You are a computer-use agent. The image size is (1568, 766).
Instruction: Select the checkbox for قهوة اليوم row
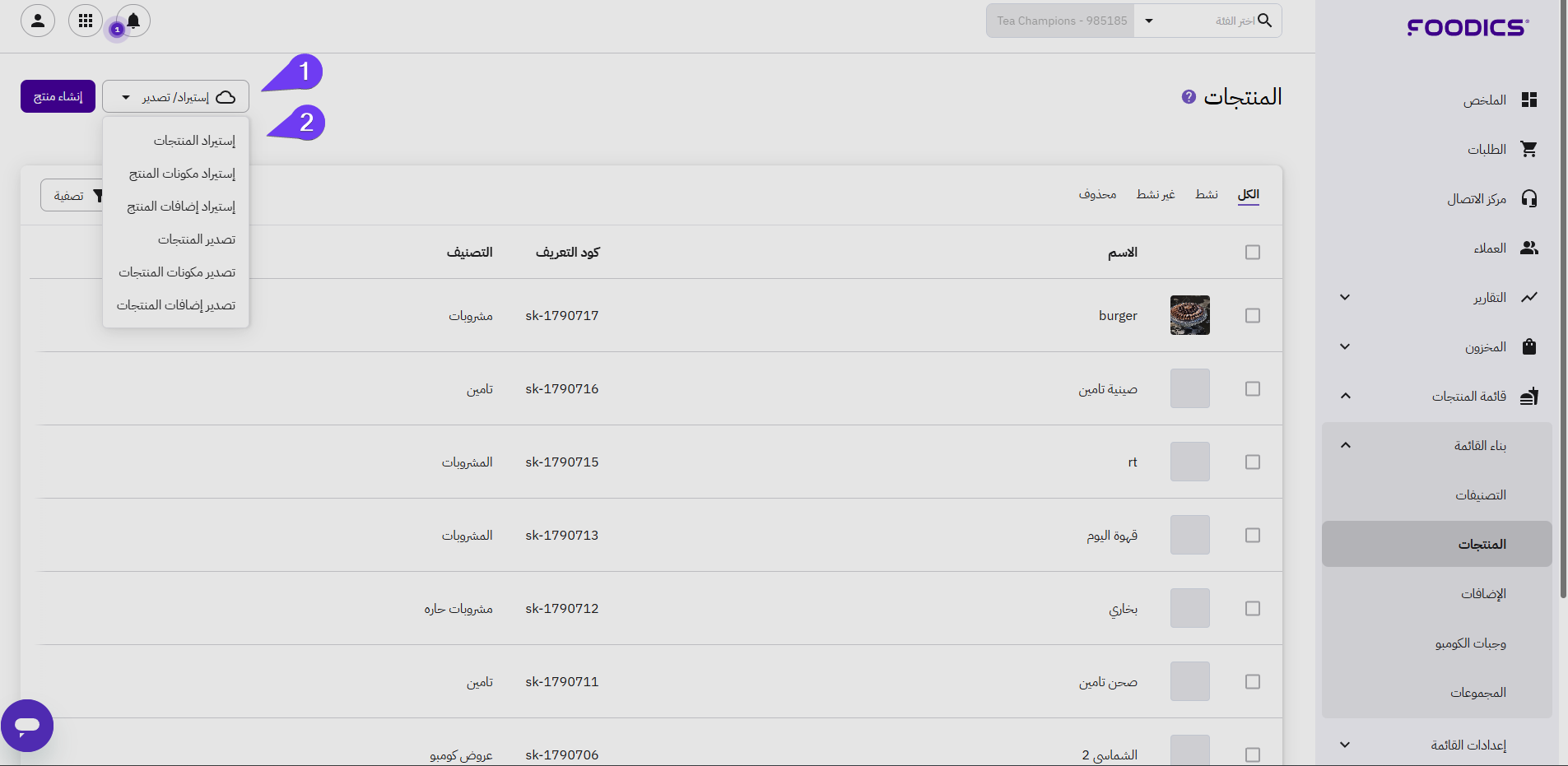pyautogui.click(x=1252, y=536)
